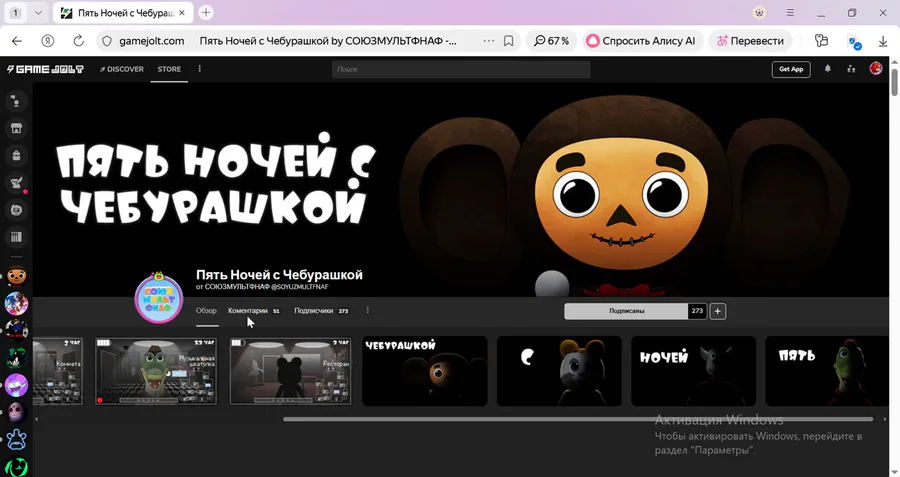The image size is (900, 477).
Task: Open the pale pink face community avatar
Action: coord(16,412)
